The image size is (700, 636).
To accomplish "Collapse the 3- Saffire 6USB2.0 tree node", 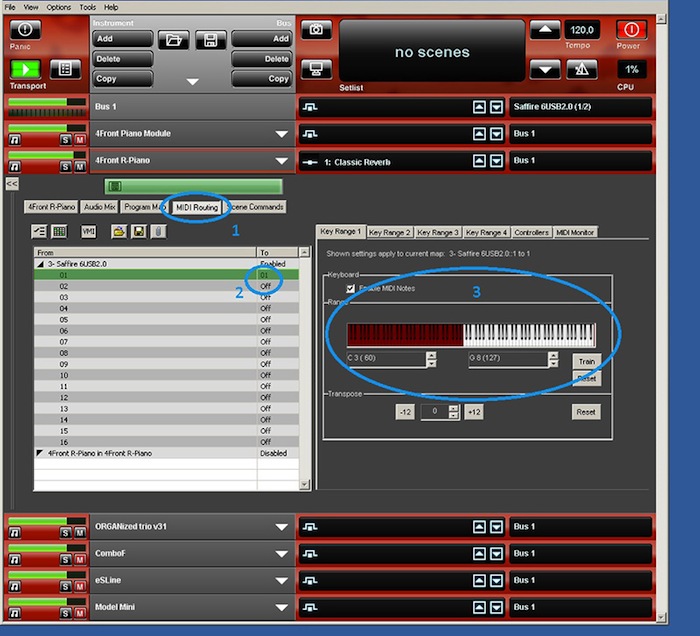I will tap(40, 264).
